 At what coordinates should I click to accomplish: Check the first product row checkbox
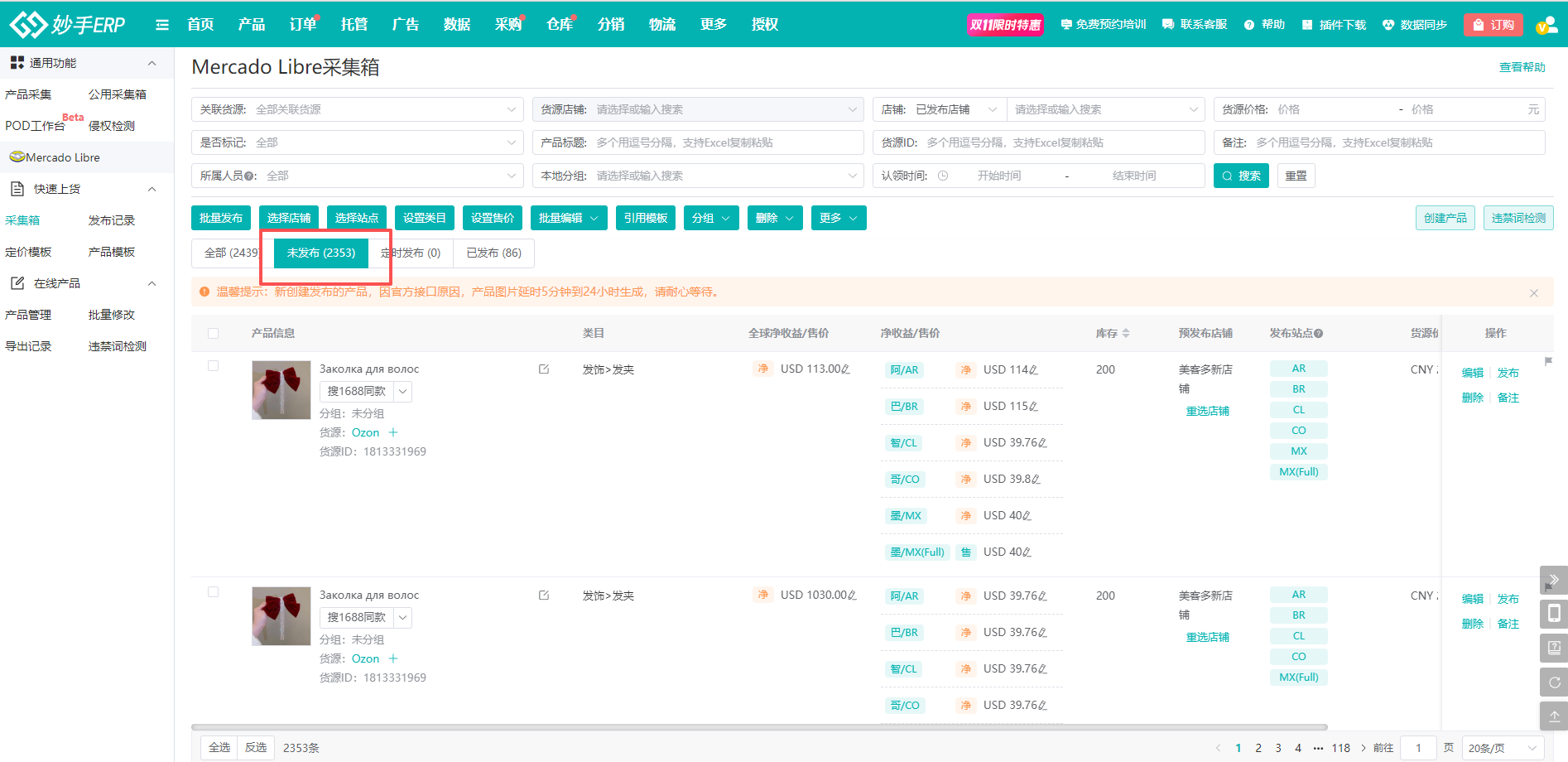point(214,366)
